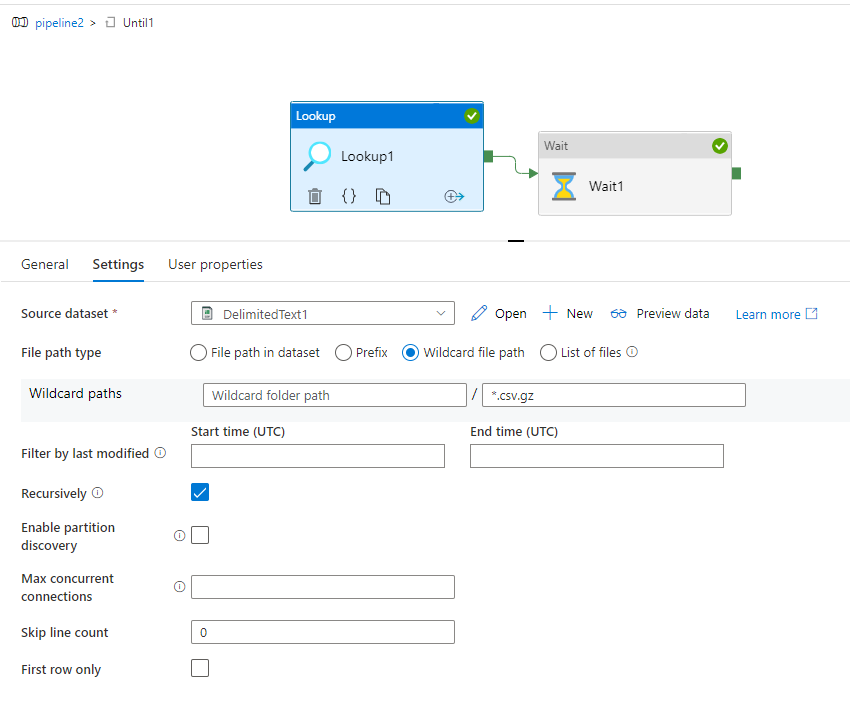
Task: Open the User properties tab
Action: tap(215, 264)
